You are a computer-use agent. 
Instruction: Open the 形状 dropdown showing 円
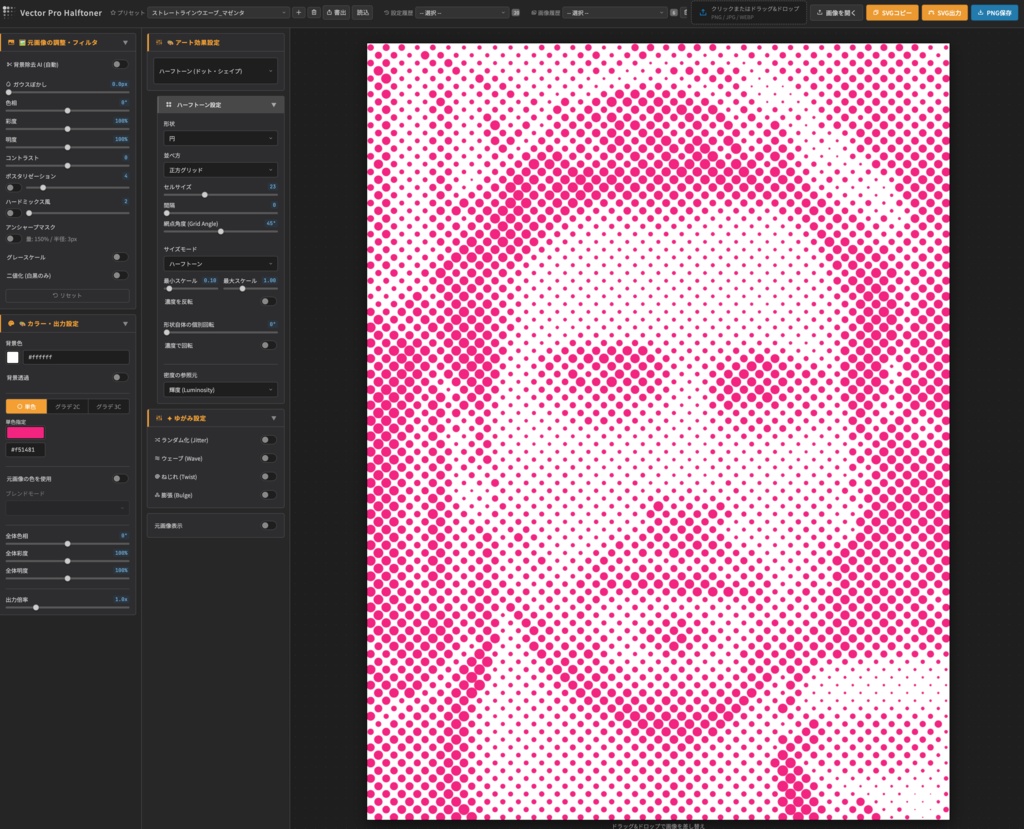coord(220,138)
